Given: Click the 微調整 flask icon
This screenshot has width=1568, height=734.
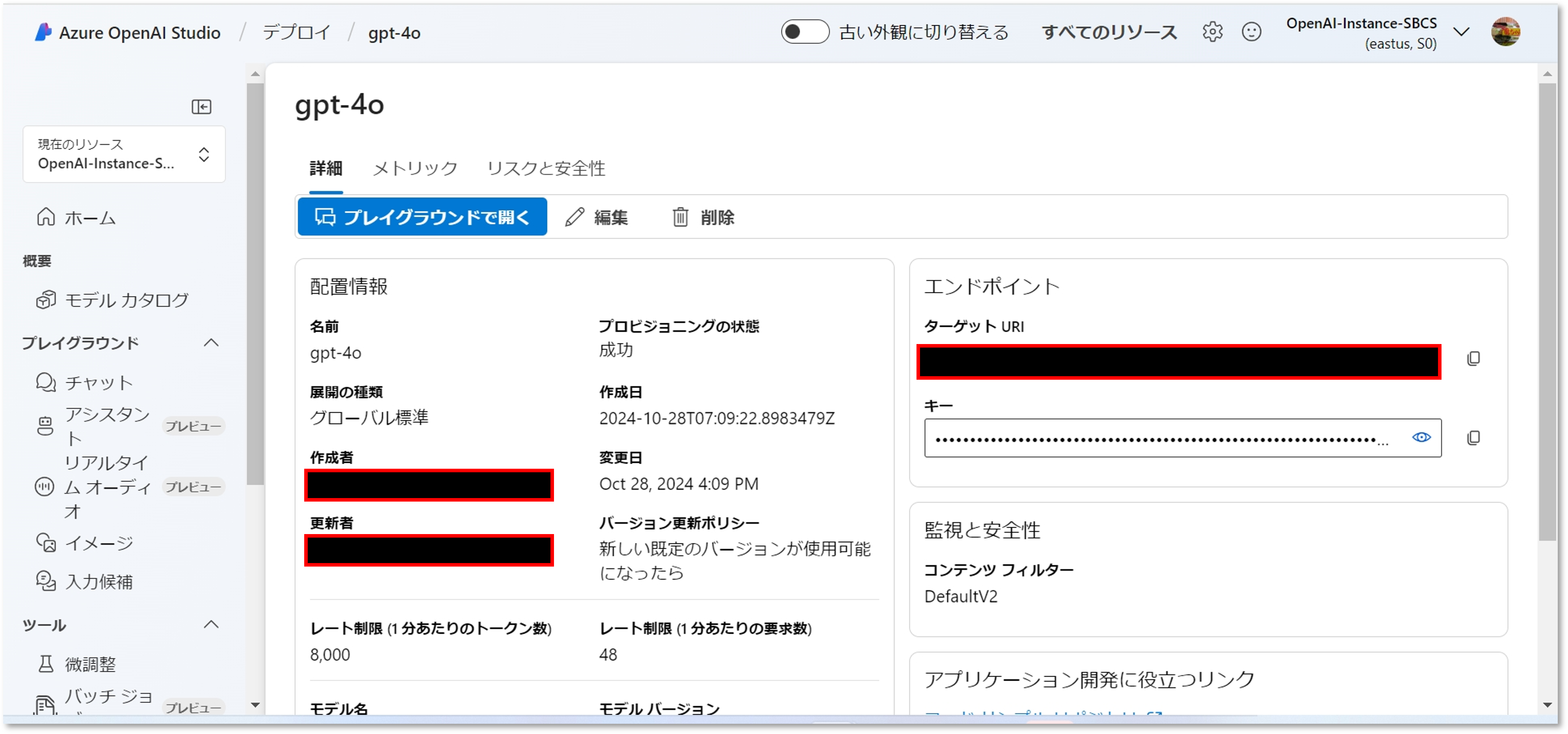Looking at the screenshot, I should [46, 663].
